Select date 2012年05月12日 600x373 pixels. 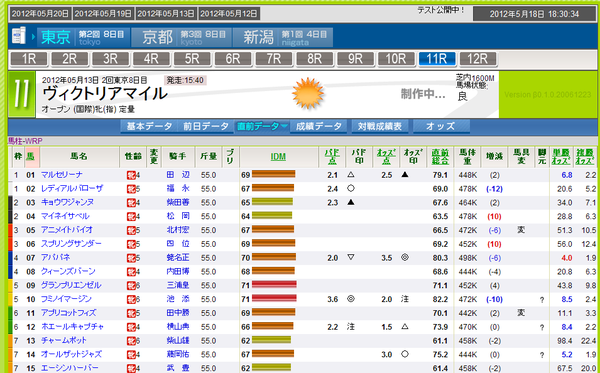(229, 14)
